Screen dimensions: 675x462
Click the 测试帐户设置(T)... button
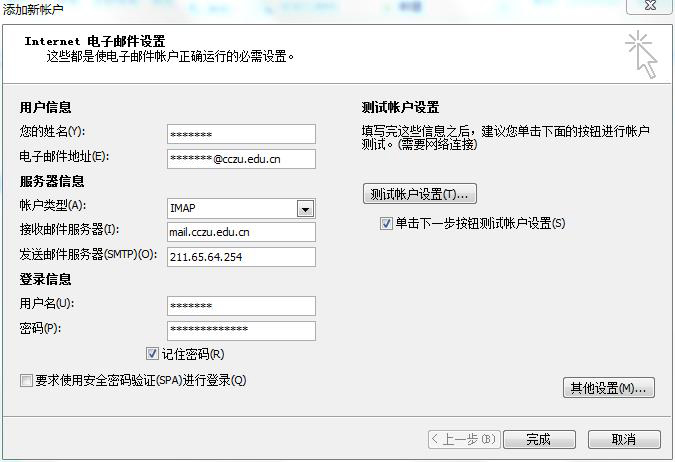pyautogui.click(x=420, y=194)
